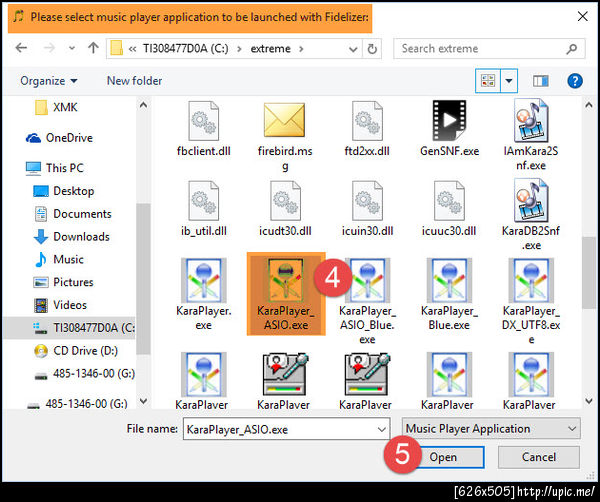Click the change view icon
The image size is (600, 502).
(488, 81)
